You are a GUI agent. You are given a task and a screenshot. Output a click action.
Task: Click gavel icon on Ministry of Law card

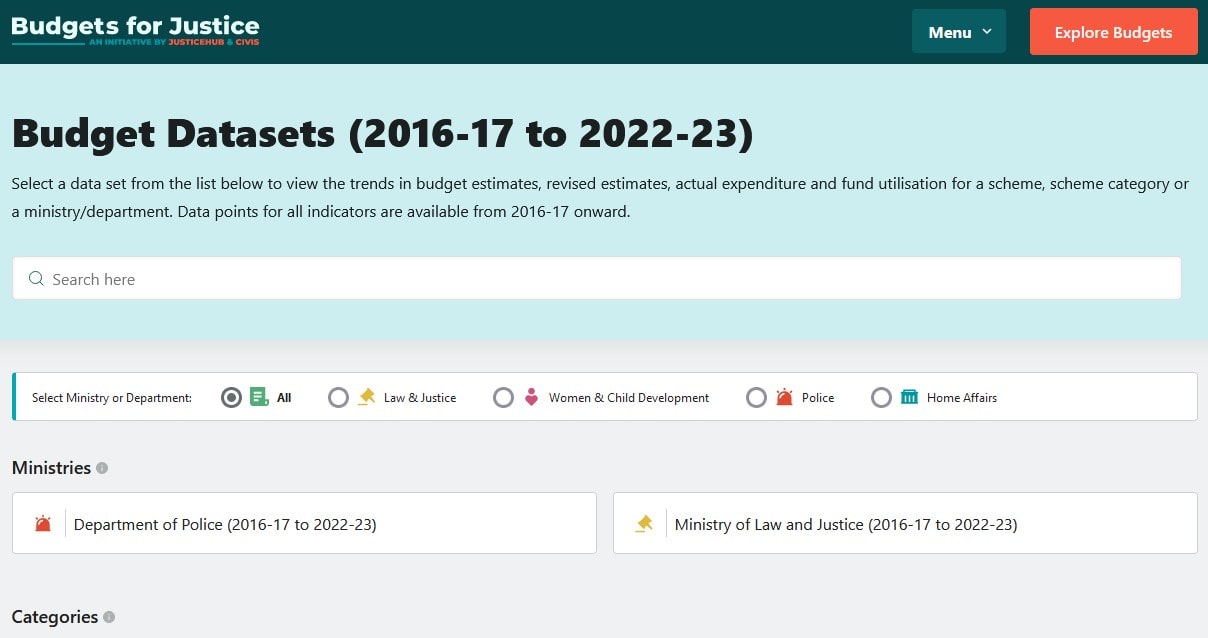click(644, 523)
